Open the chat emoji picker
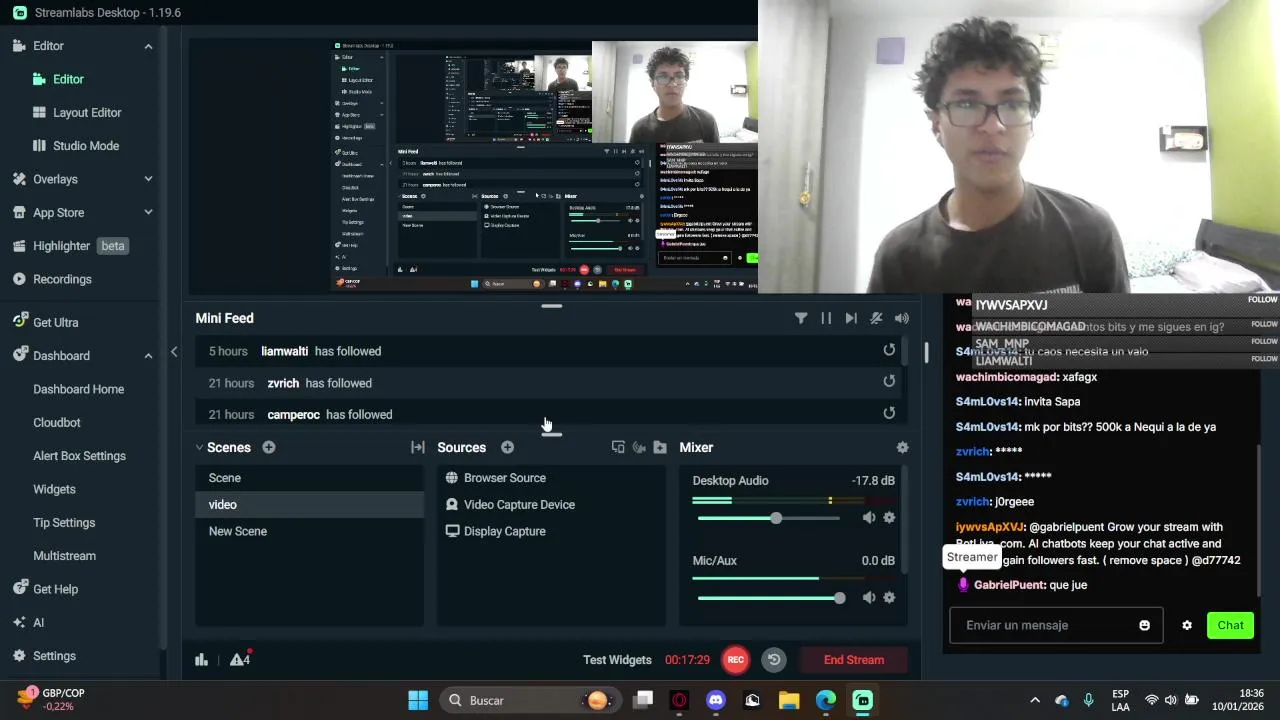Screen dimensions: 1280x720 click(x=1144, y=625)
